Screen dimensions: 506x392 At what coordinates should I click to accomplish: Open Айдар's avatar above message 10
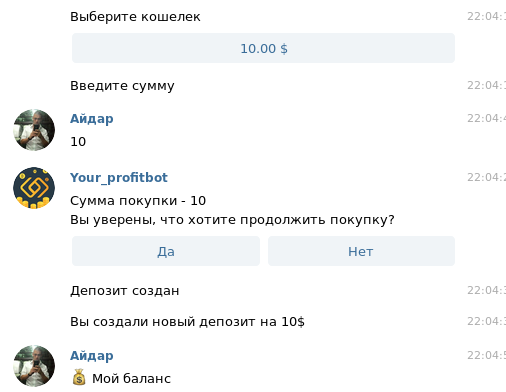click(x=34, y=130)
